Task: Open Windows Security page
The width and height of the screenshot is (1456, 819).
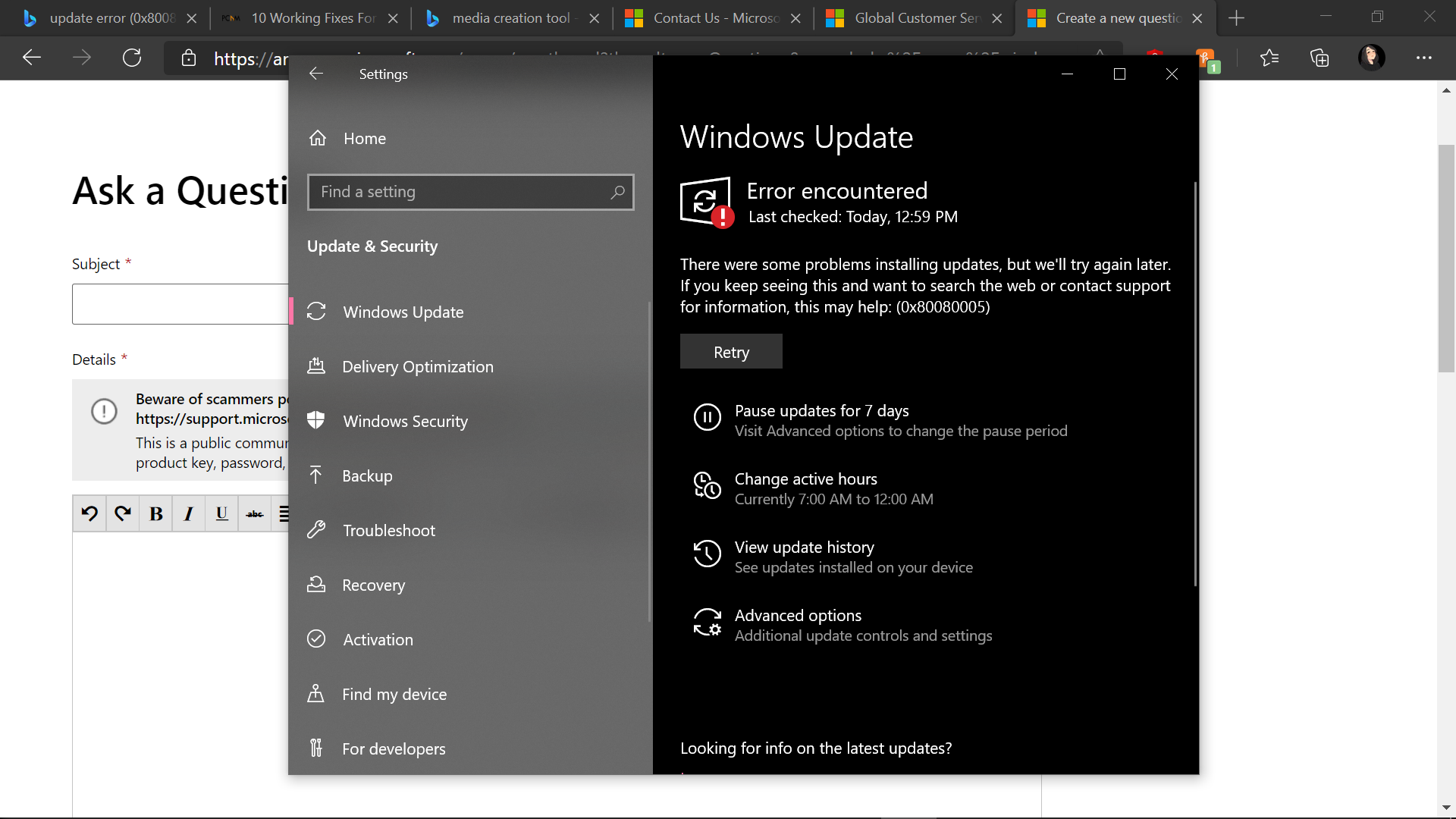Action: (405, 421)
